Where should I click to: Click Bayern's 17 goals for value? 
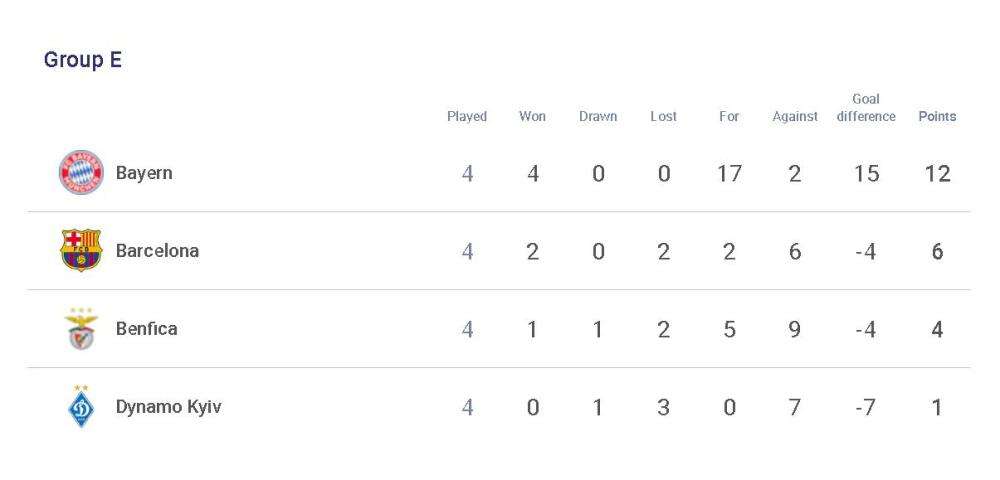click(729, 173)
